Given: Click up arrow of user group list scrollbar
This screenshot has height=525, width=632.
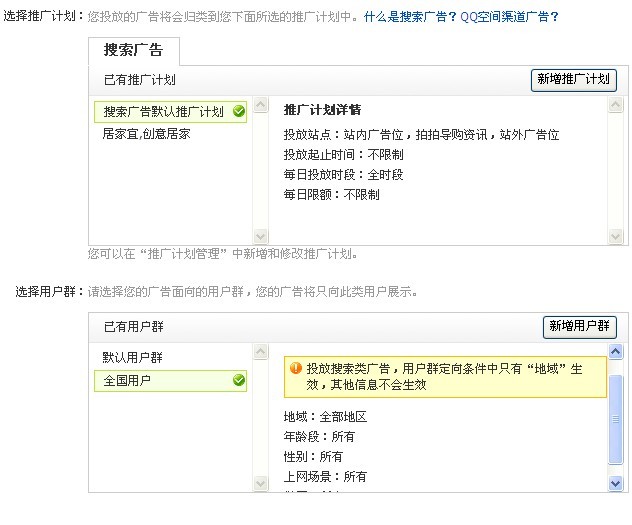Looking at the screenshot, I should click(260, 352).
